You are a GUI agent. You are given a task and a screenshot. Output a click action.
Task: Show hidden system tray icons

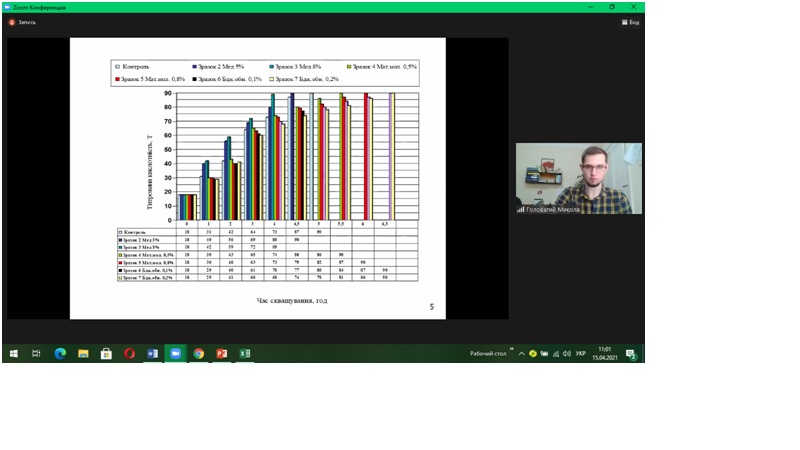pos(521,354)
